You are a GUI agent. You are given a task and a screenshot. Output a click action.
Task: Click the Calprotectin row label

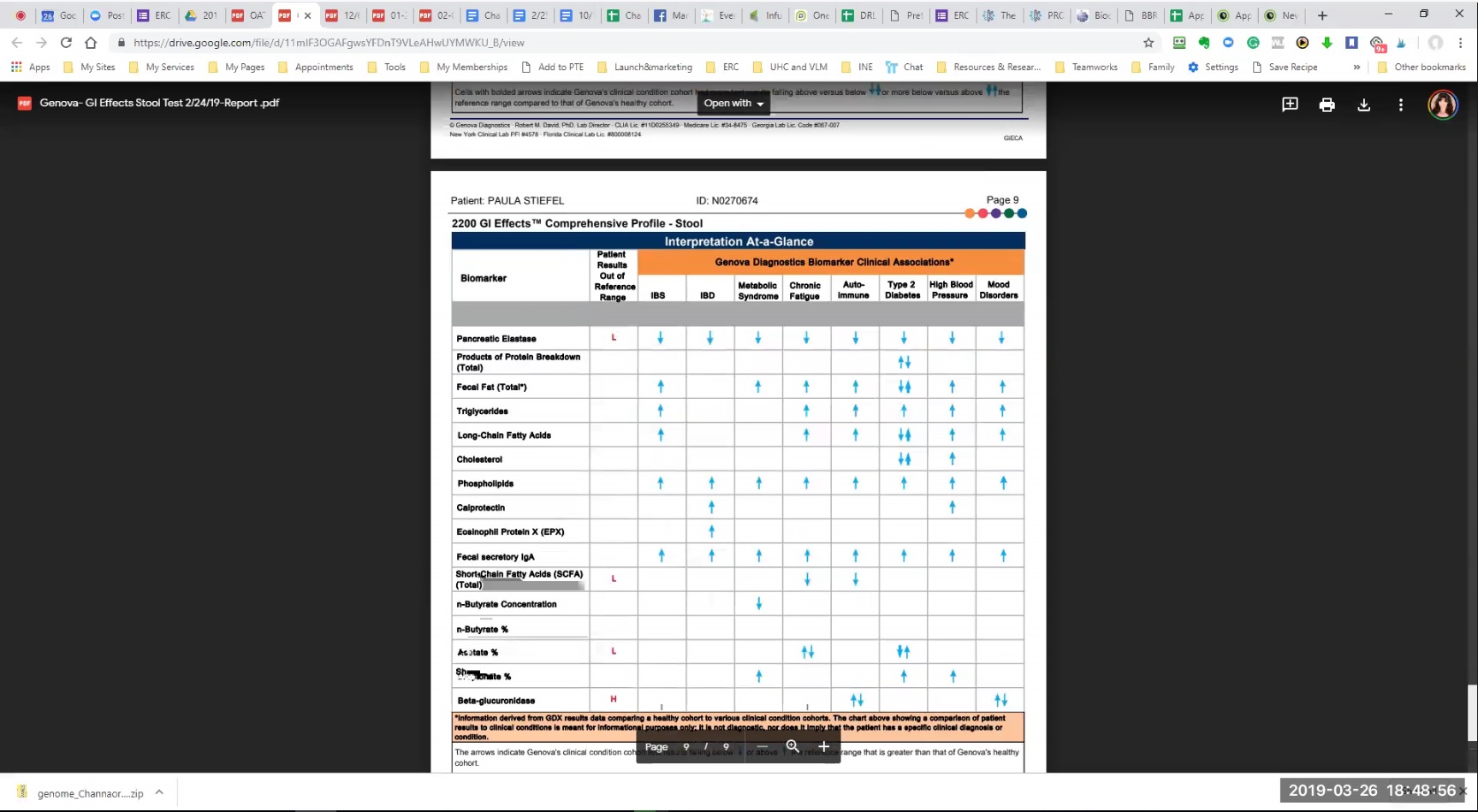(481, 507)
